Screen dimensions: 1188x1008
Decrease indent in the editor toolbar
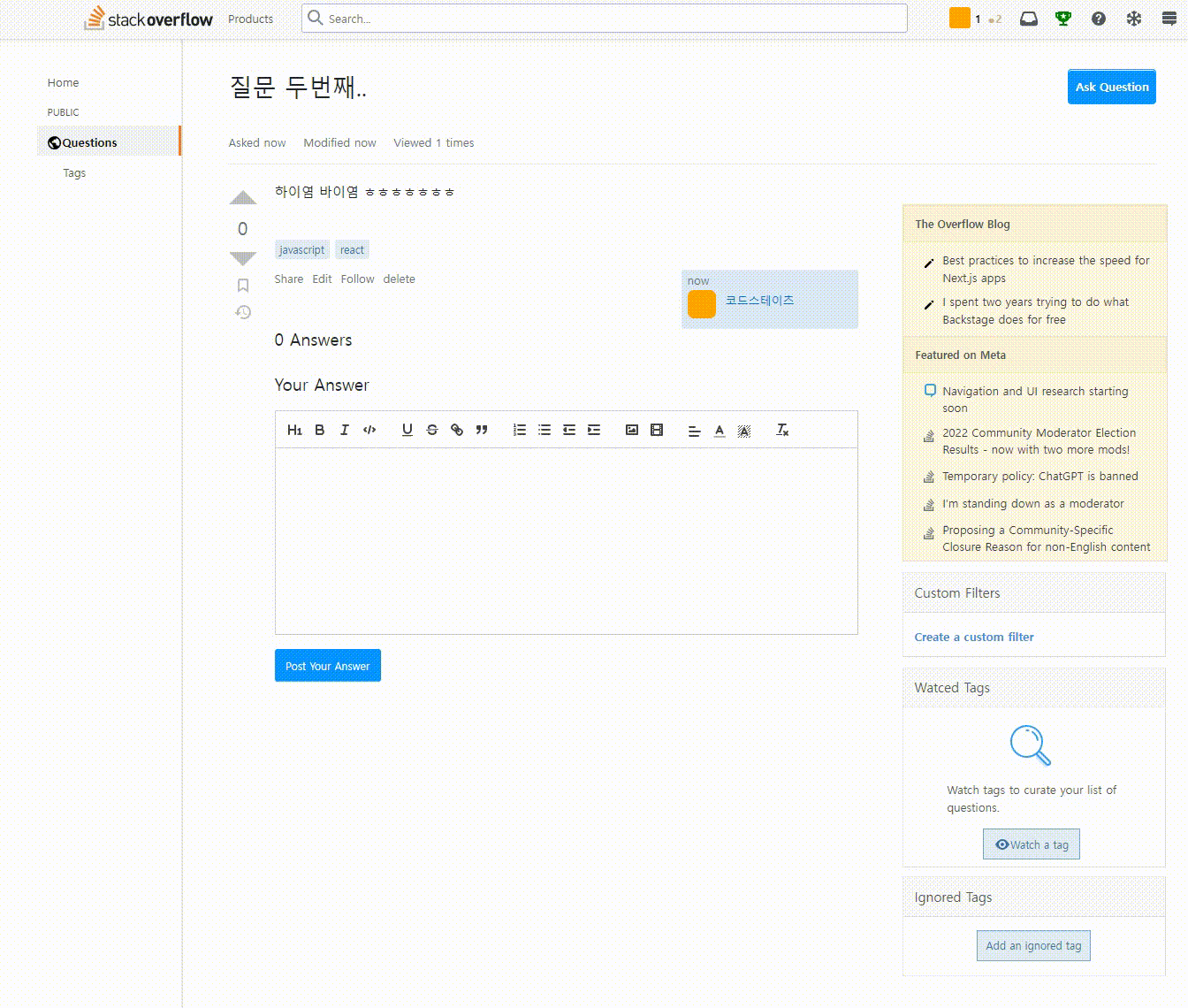(569, 430)
